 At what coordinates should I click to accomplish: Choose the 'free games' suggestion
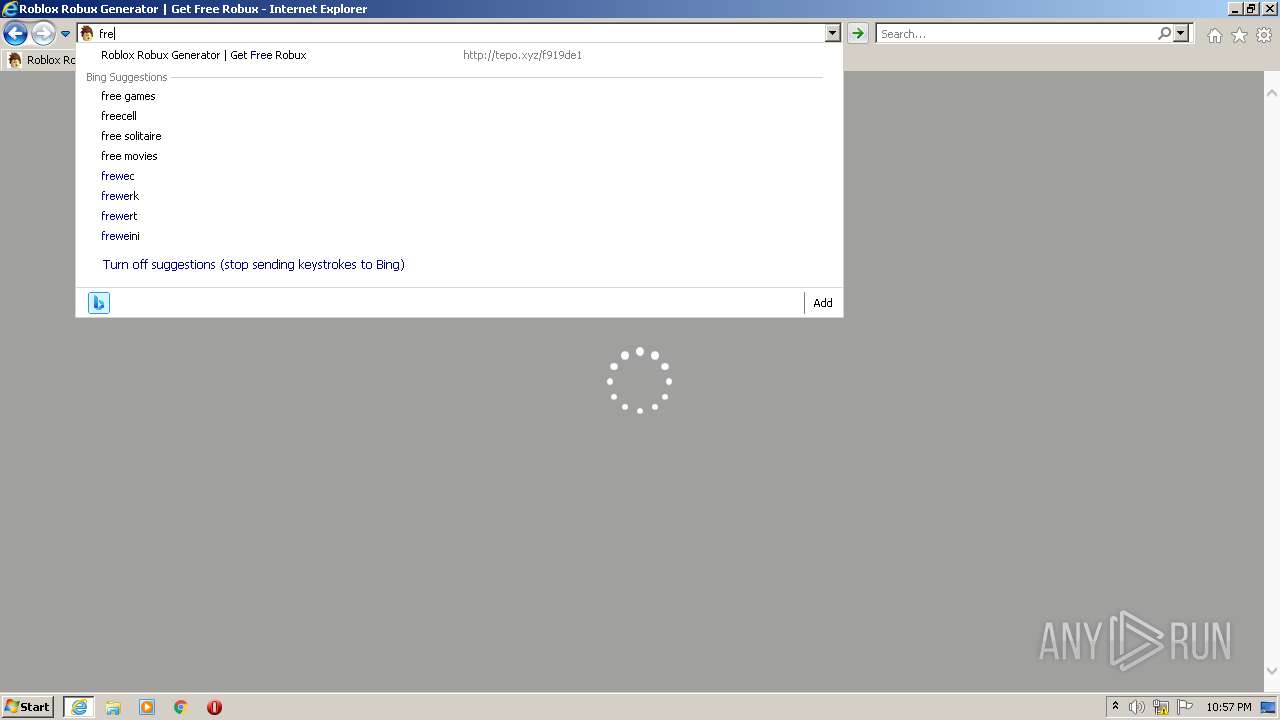click(x=128, y=96)
